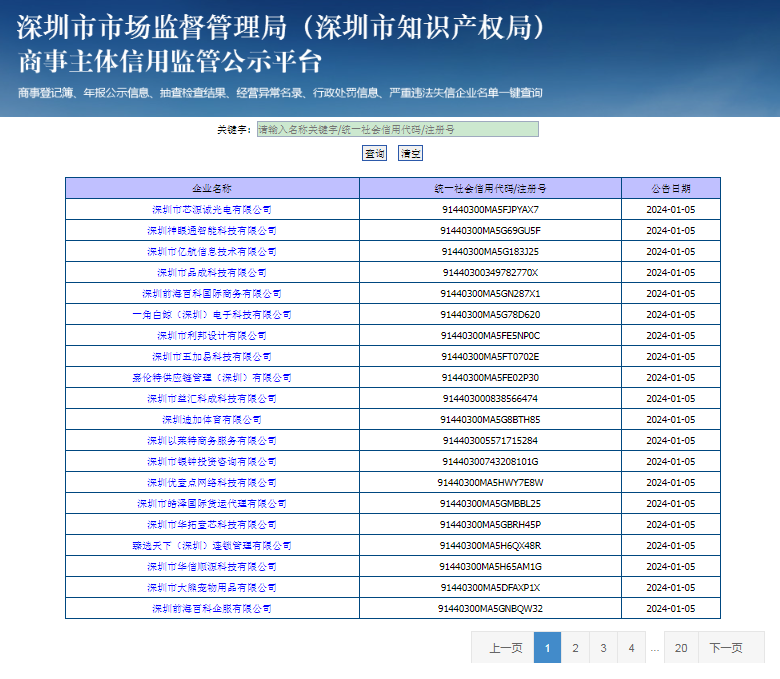Open 深圳神眼通智能科技有限公司 link
This screenshot has height=679, width=780.
click(212, 230)
